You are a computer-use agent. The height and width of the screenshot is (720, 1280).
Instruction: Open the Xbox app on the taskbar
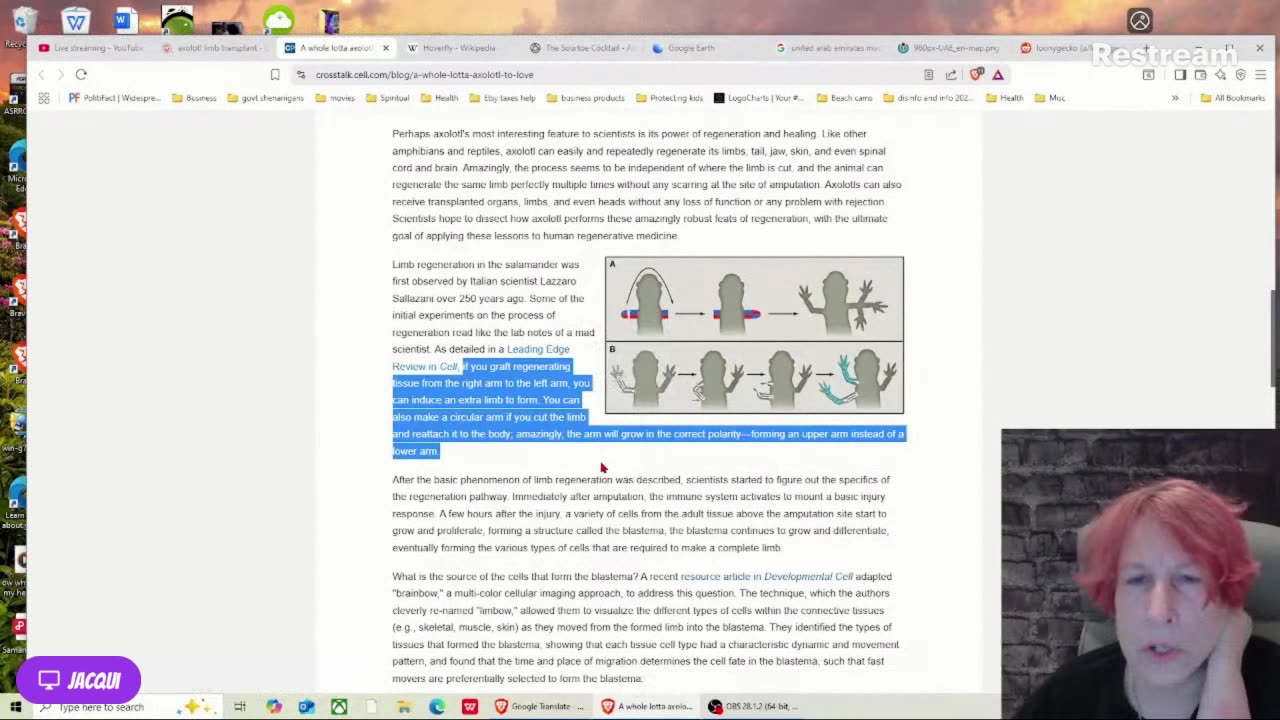click(339, 707)
